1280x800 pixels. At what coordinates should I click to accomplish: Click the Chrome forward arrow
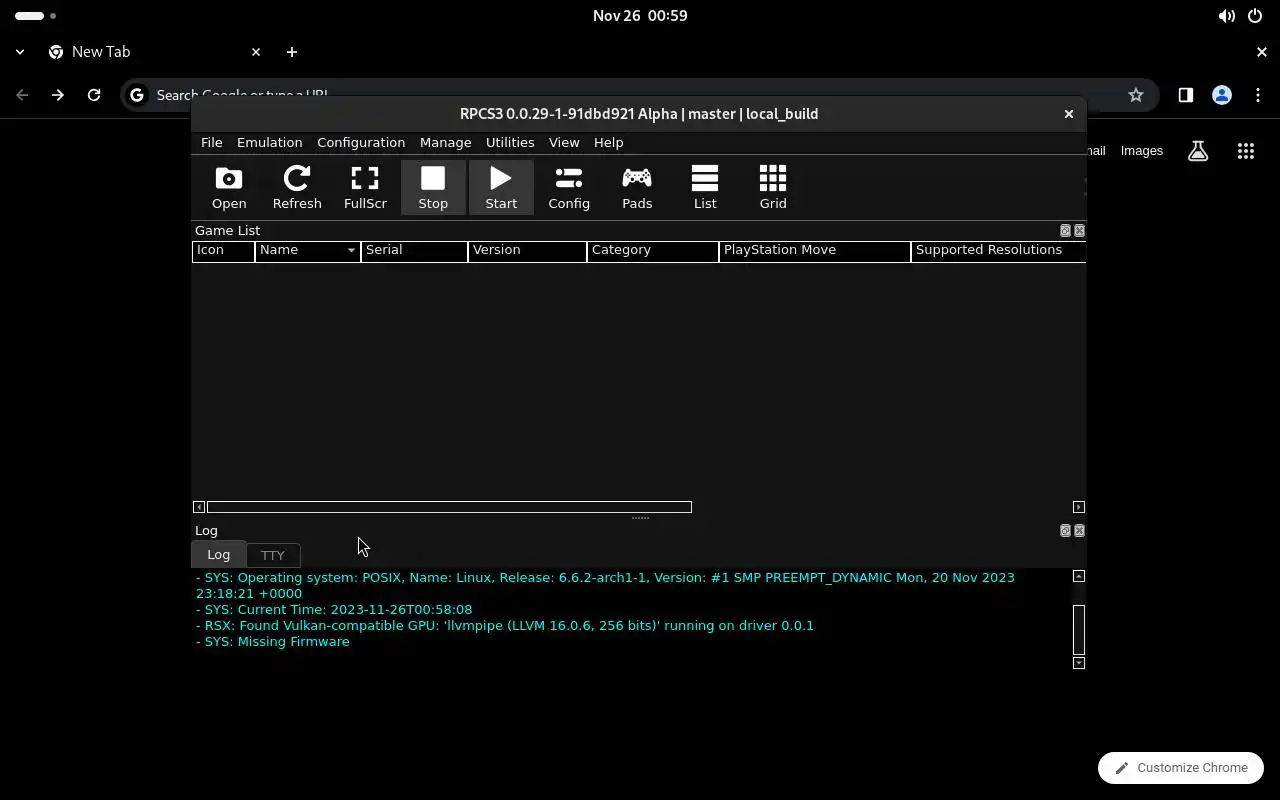coord(58,95)
